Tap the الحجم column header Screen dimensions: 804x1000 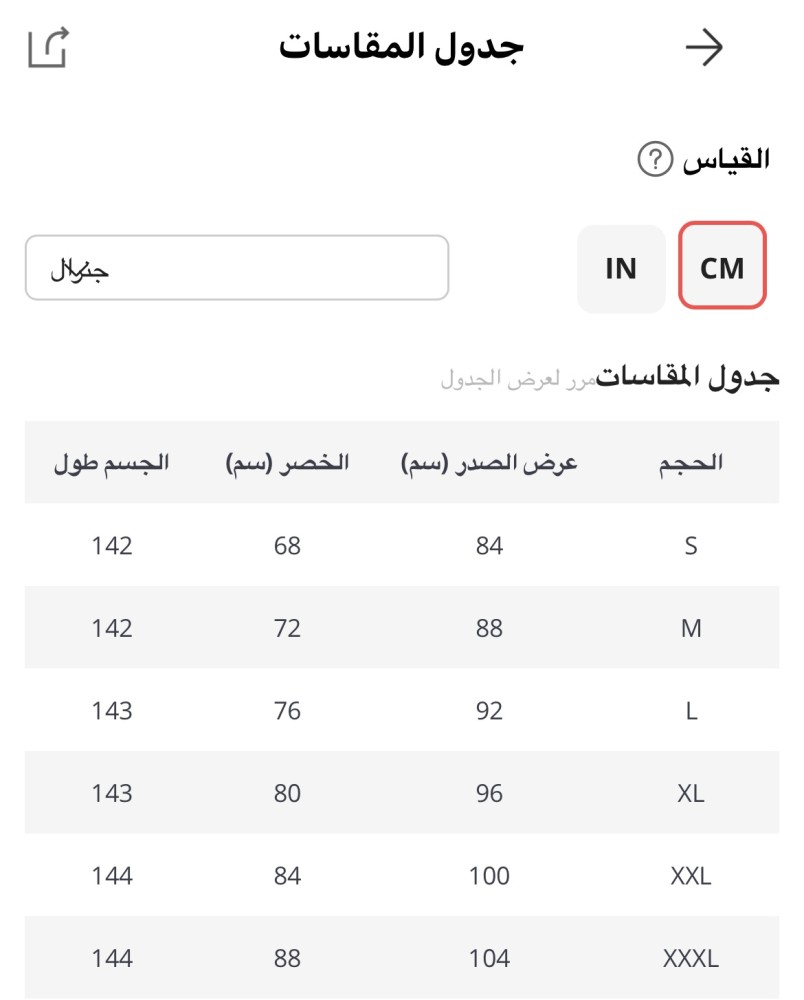(x=692, y=463)
